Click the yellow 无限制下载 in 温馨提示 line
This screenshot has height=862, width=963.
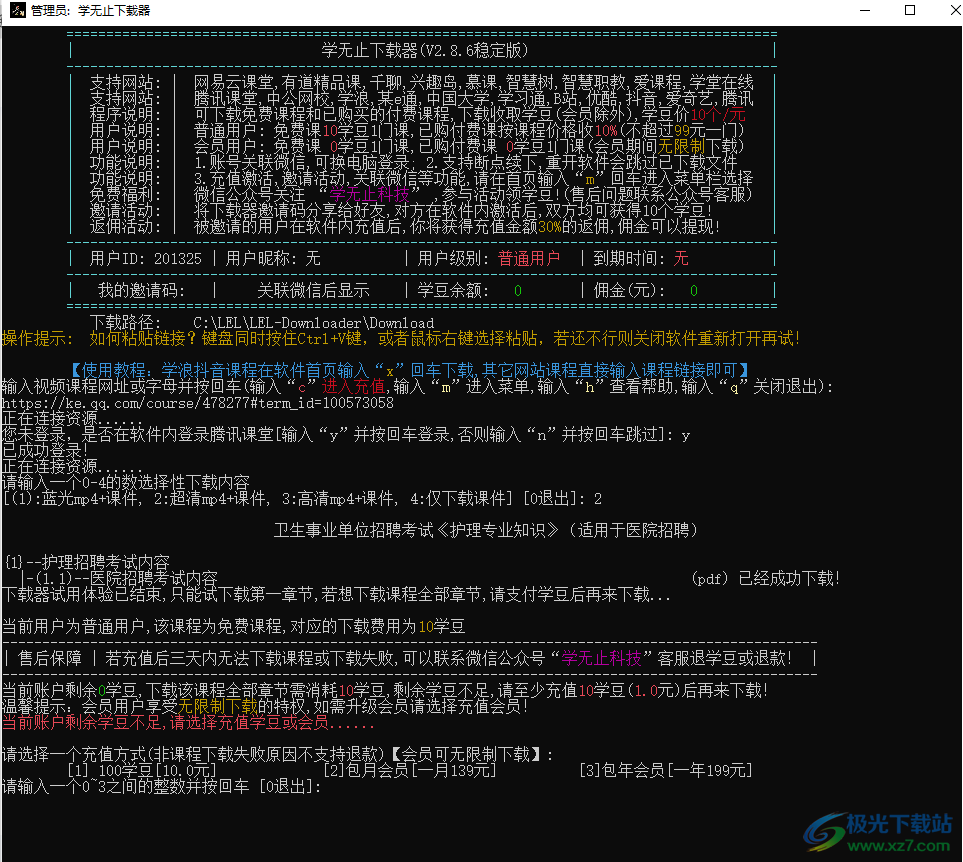tap(217, 706)
